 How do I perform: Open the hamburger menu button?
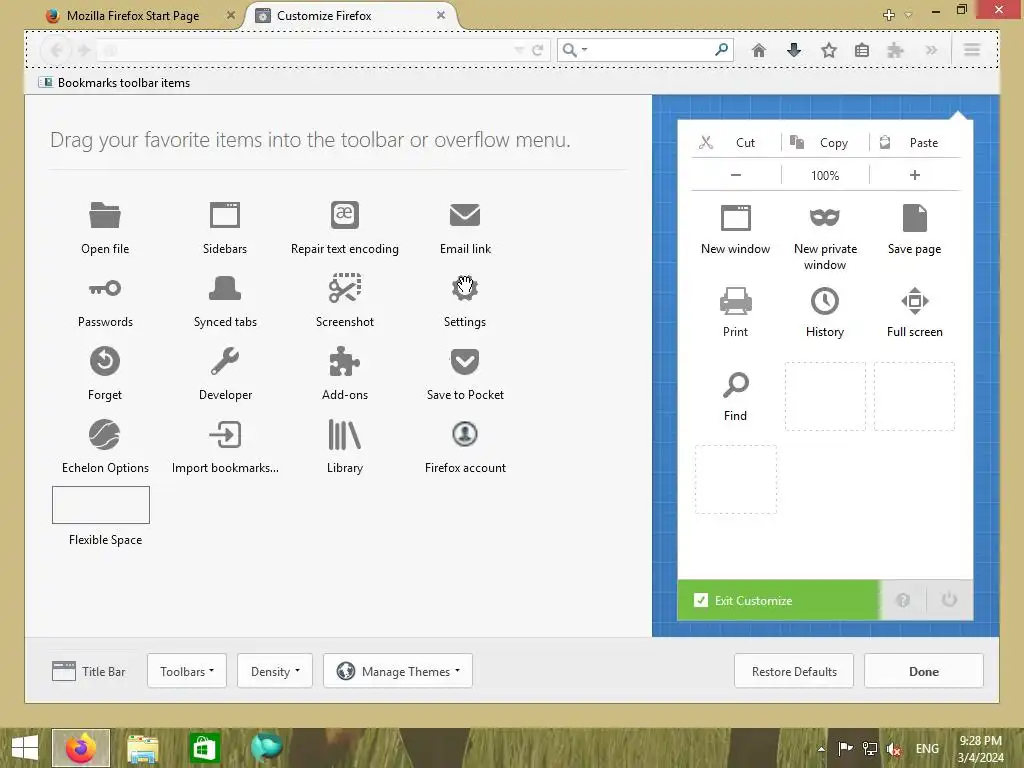[x=972, y=50]
